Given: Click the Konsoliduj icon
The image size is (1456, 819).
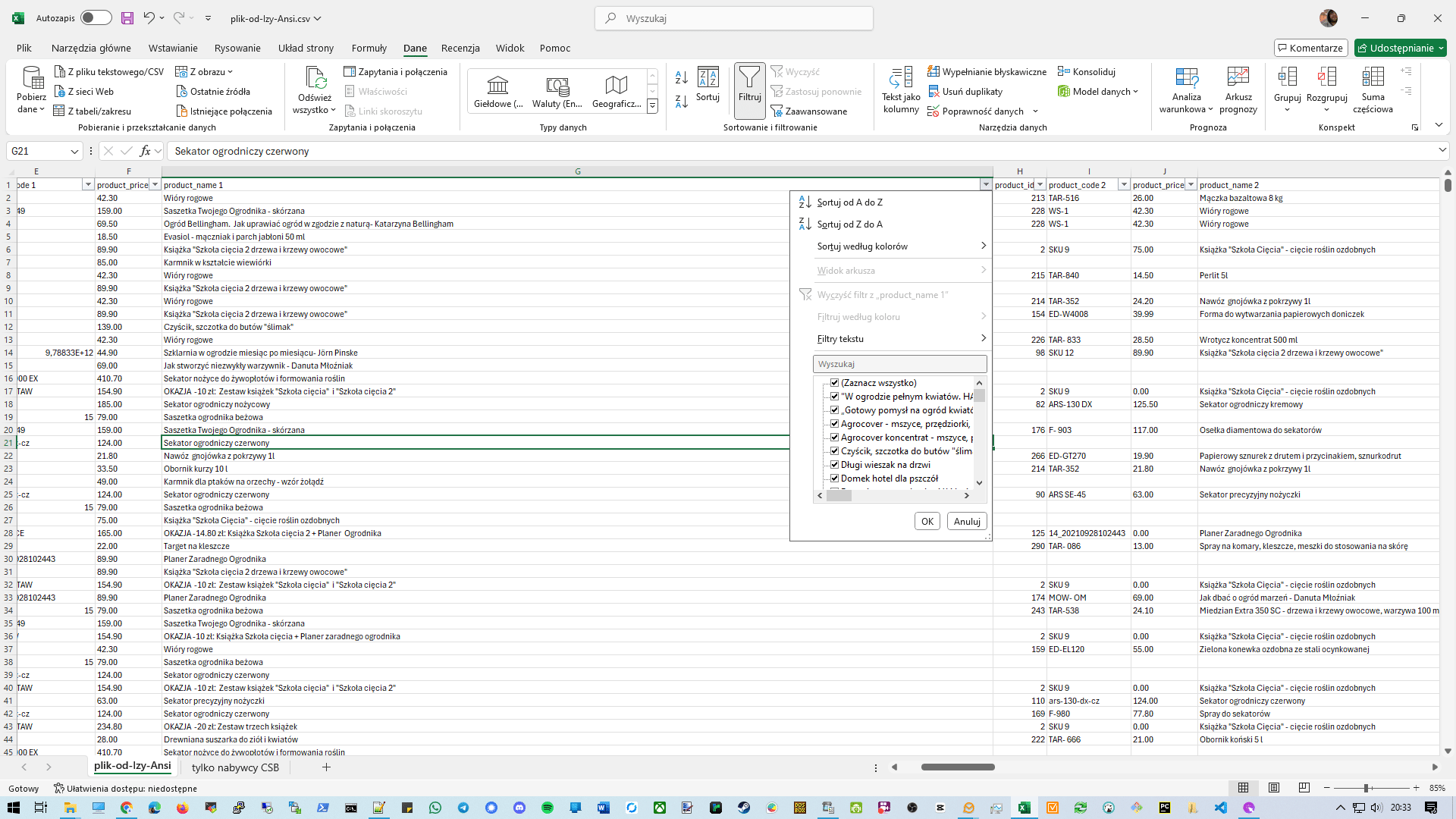Looking at the screenshot, I should 1064,72.
